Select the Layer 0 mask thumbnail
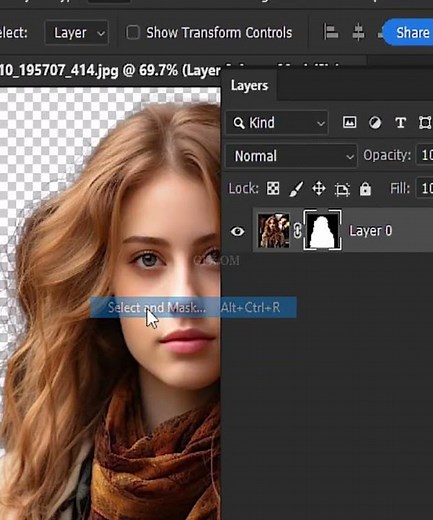Viewport: 433px width, 520px height. [322, 230]
